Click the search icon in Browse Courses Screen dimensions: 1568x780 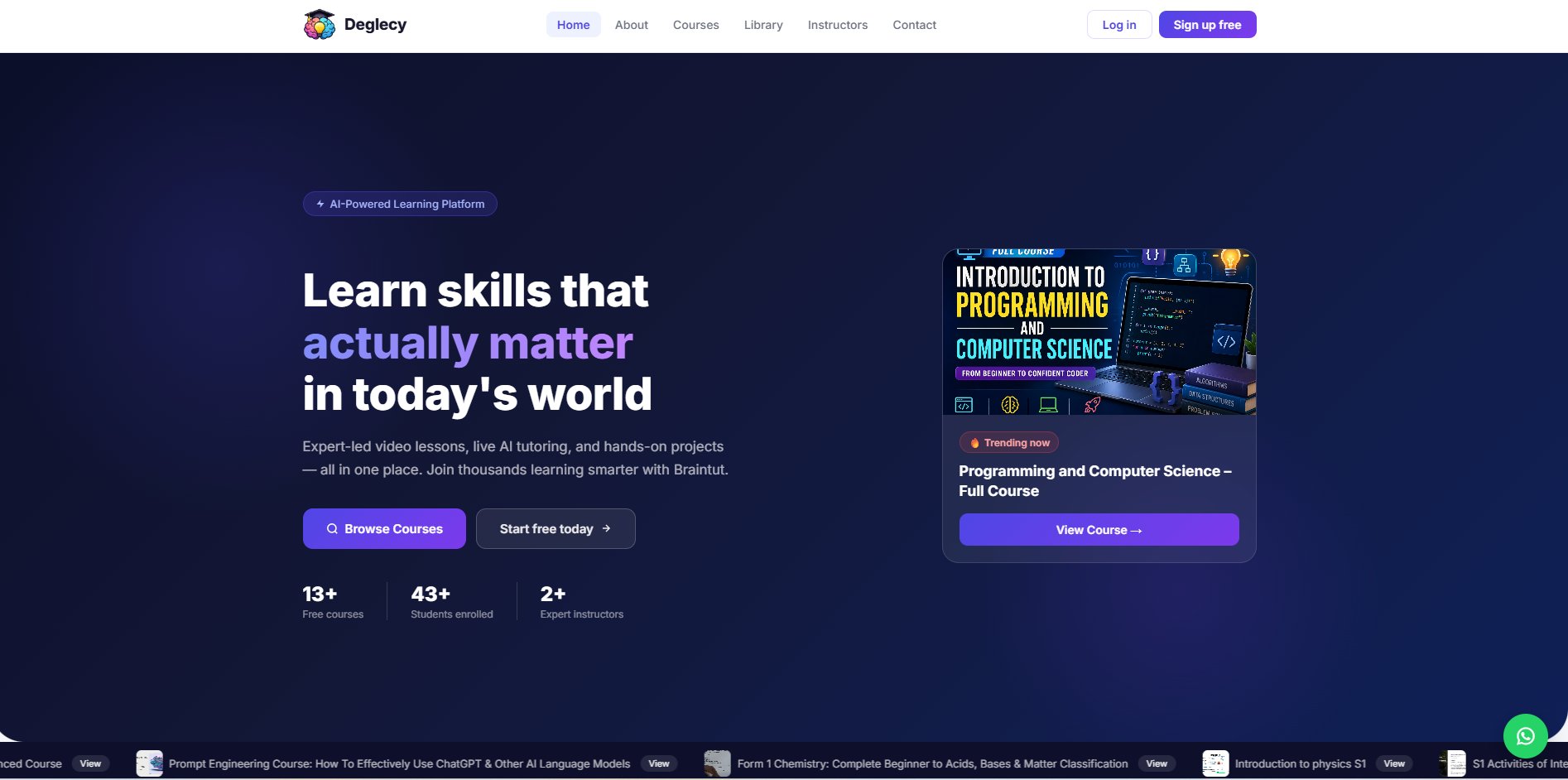(x=332, y=529)
